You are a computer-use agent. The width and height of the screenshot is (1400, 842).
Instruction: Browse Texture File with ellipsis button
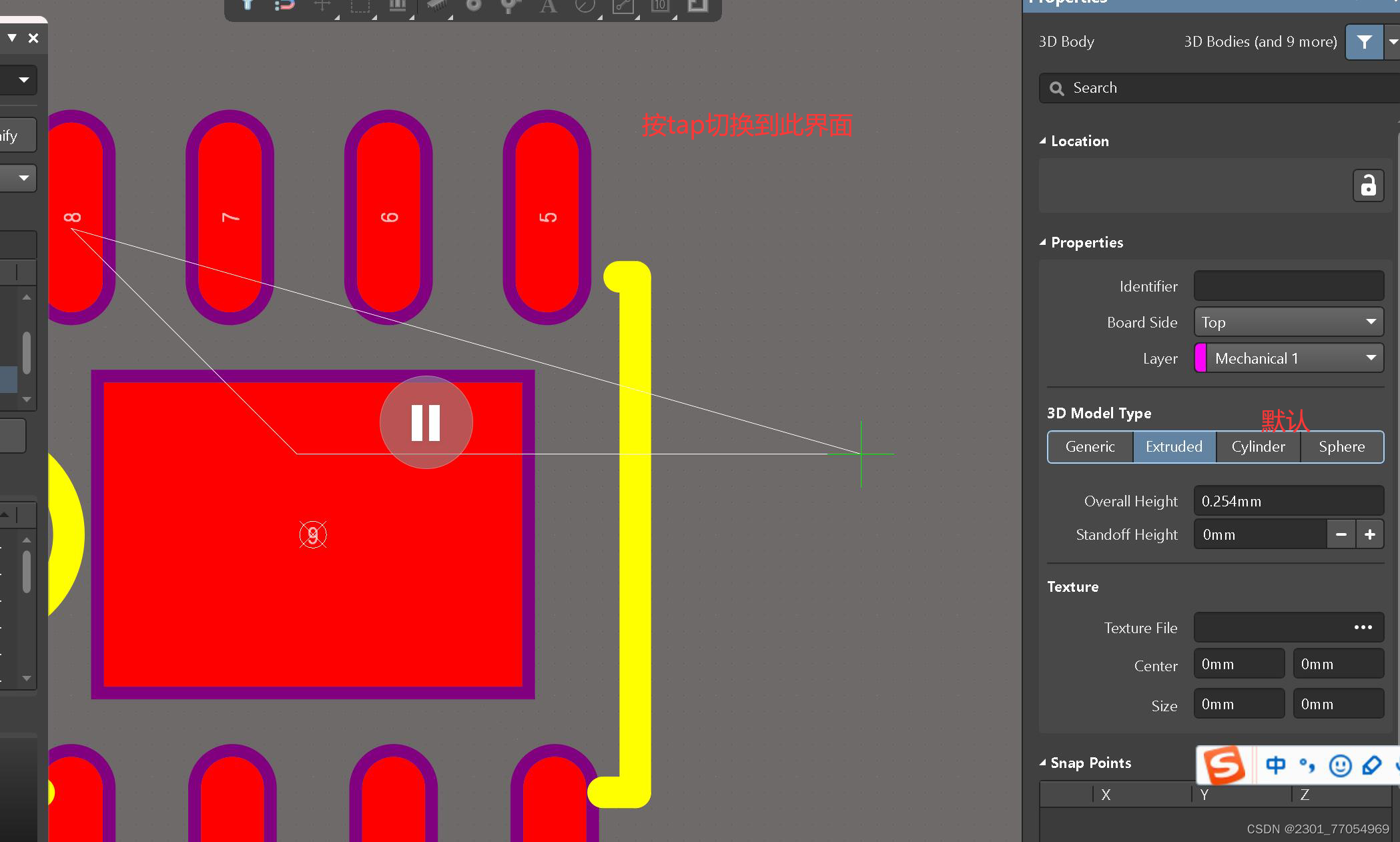(1363, 627)
